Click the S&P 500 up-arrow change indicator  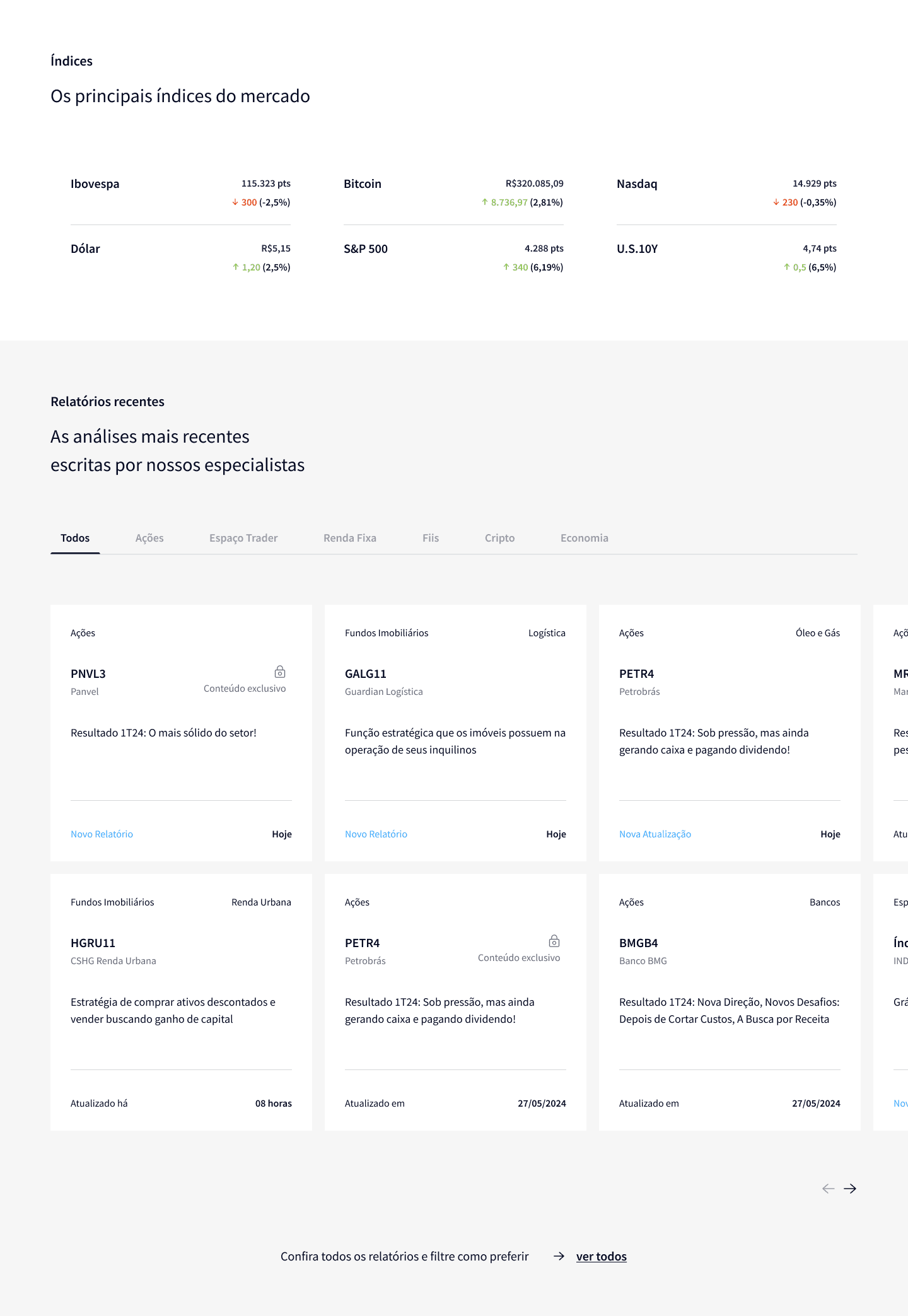506,267
